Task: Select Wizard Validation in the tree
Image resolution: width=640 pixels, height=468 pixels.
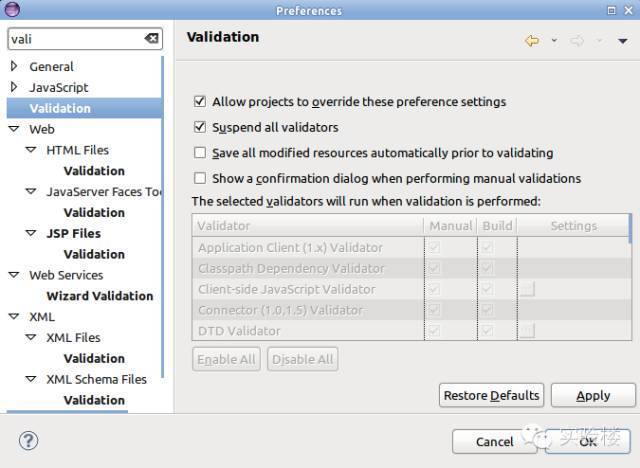Action: coord(100,296)
